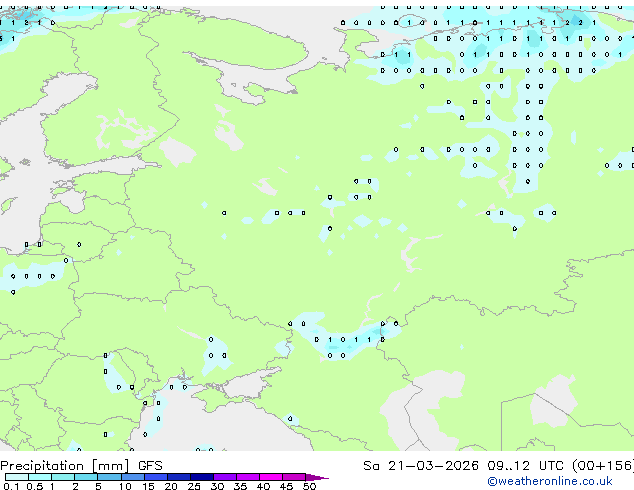Select the 15–20 mm royal blue legend swatch
The width and height of the screenshot is (634, 490).
coord(156,477)
